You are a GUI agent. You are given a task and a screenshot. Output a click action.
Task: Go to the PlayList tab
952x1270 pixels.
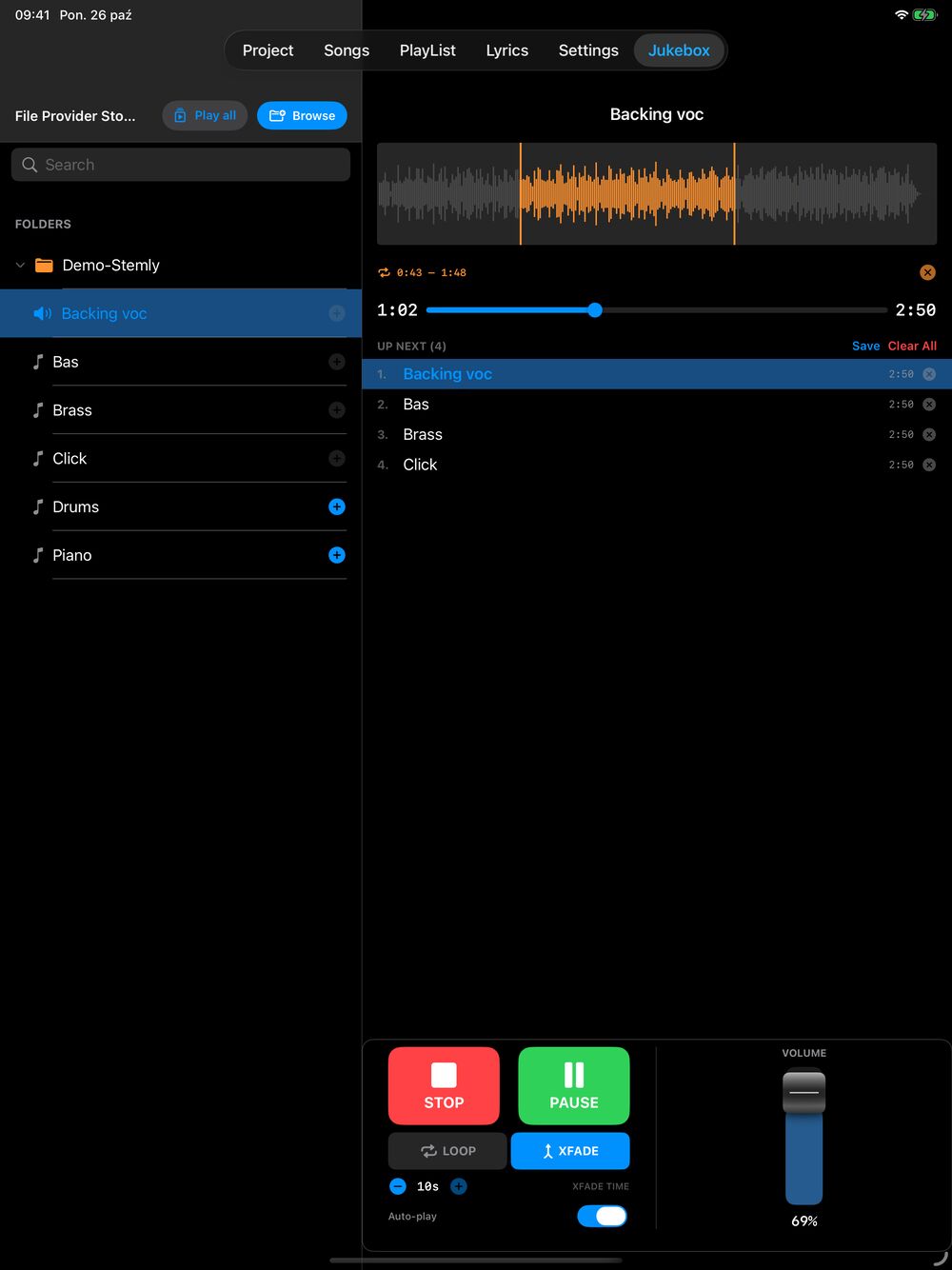(427, 50)
